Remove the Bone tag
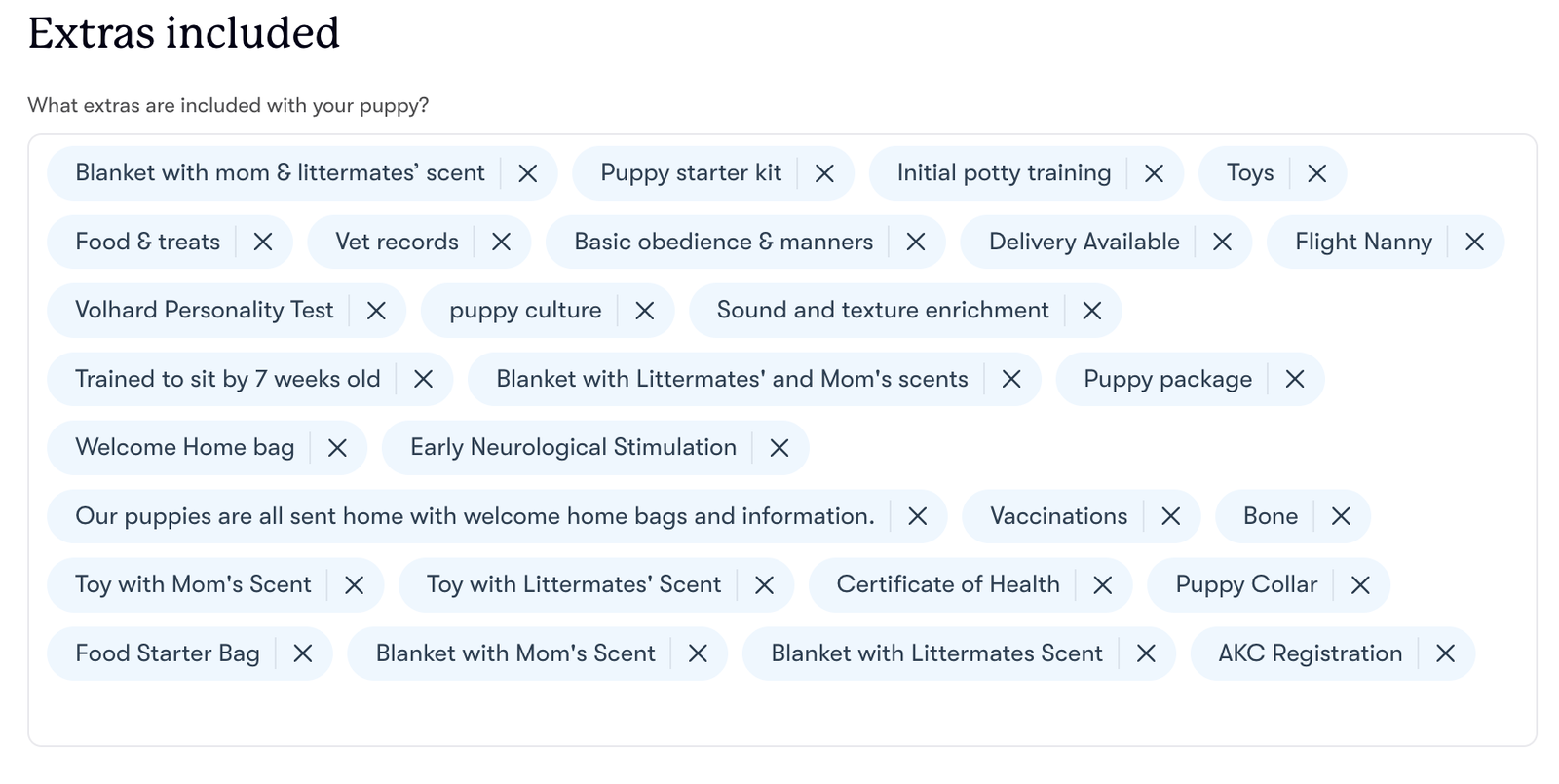Screen dimensions: 1559x784 (x=1341, y=516)
